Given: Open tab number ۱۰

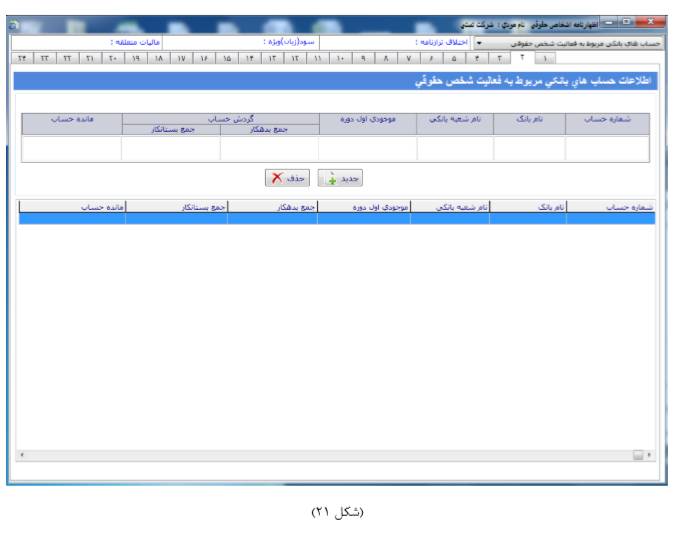Looking at the screenshot, I should tap(340, 58).
